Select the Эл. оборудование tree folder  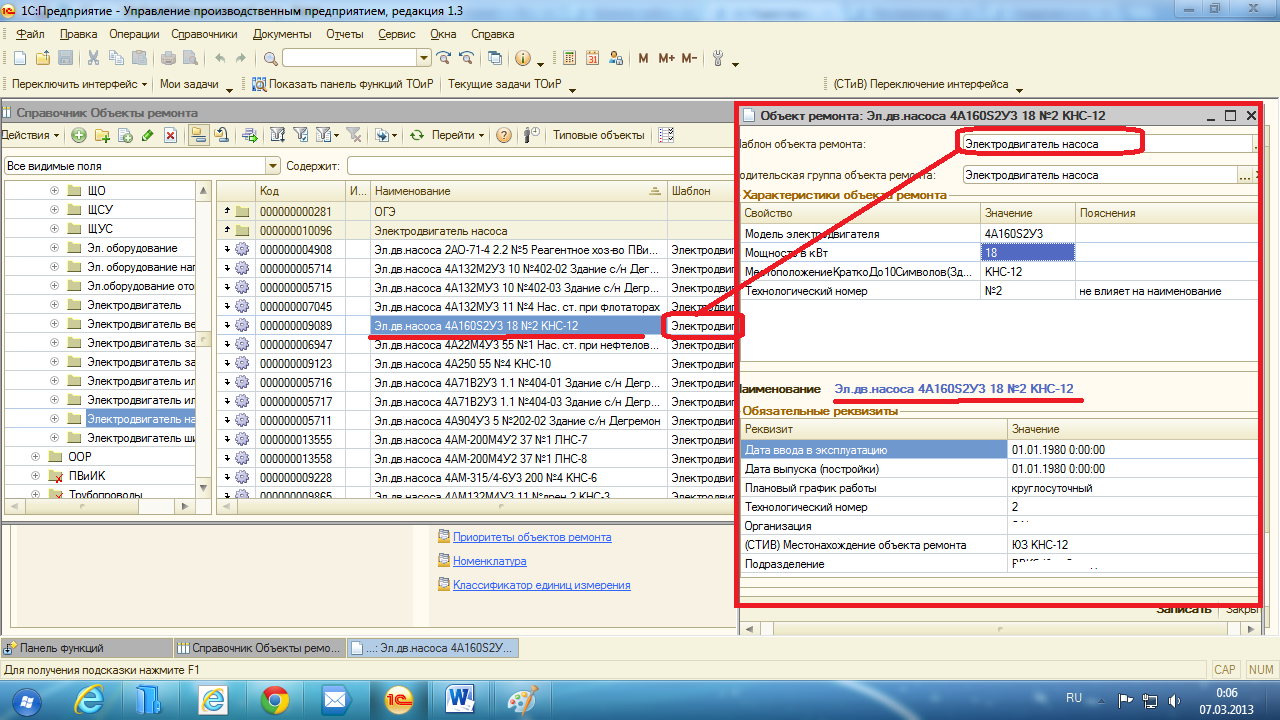click(x=132, y=248)
